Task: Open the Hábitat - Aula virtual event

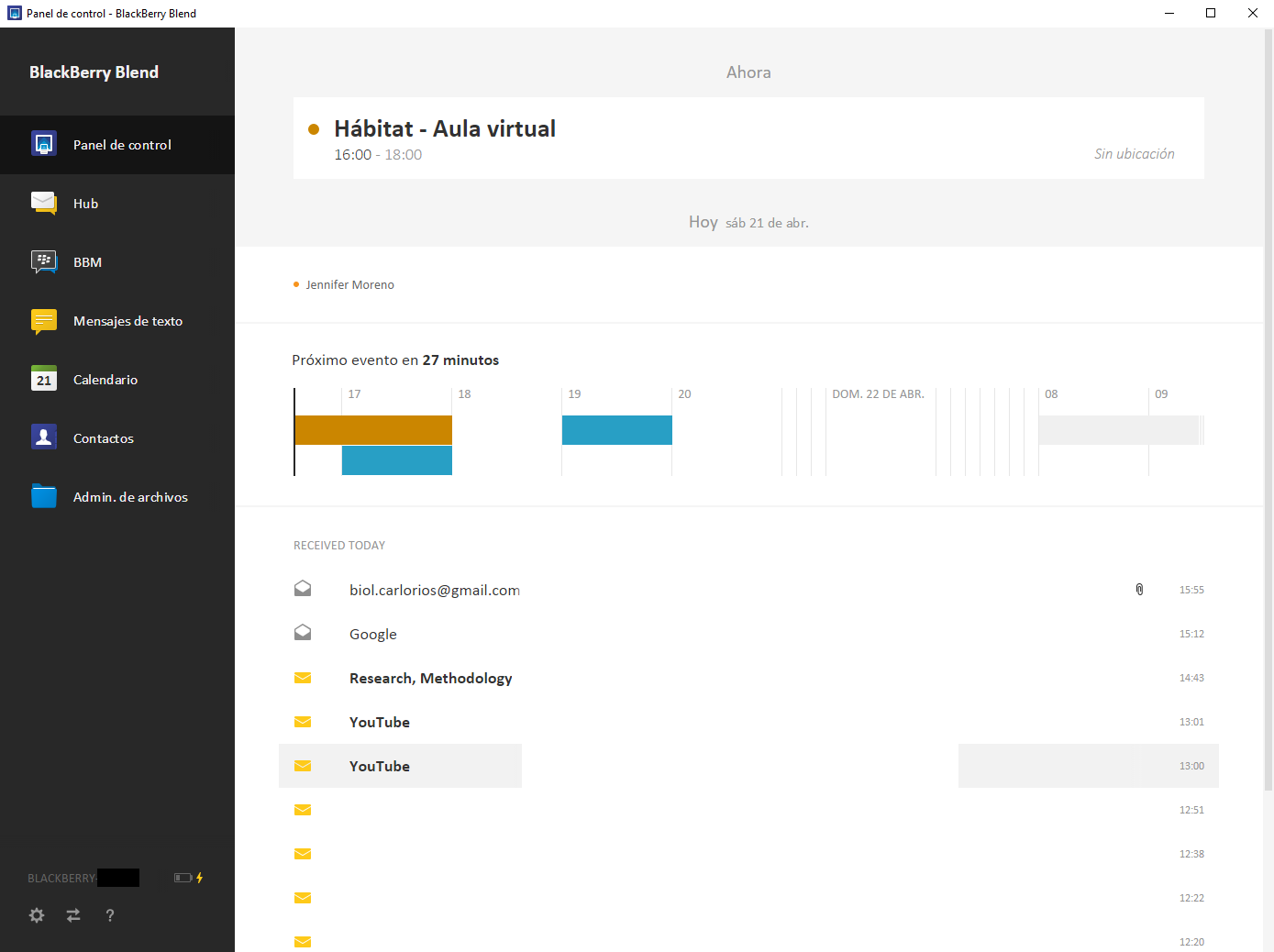Action: click(x=748, y=138)
